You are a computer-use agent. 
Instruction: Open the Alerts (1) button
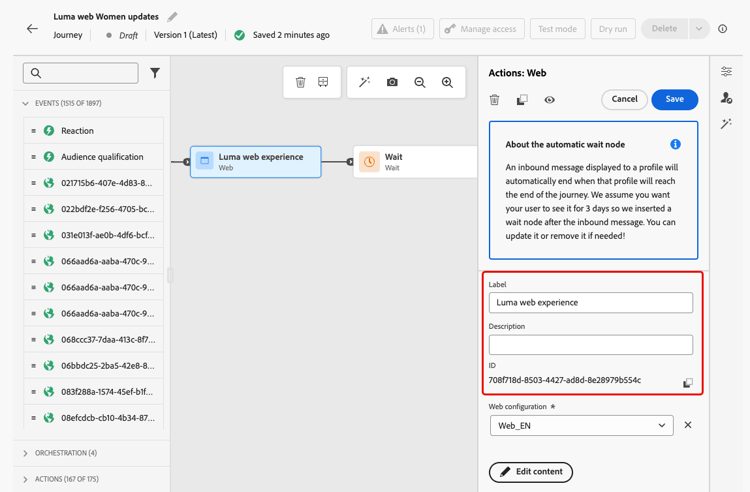click(x=402, y=29)
